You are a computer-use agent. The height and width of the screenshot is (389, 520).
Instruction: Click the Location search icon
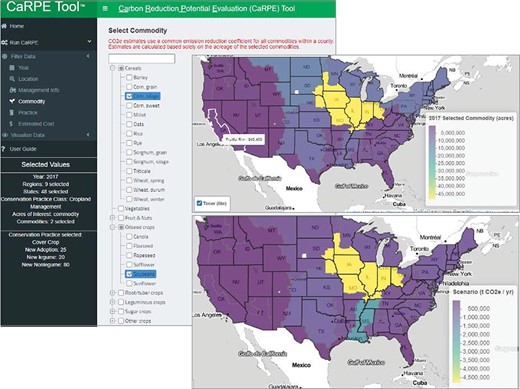click(x=12, y=79)
